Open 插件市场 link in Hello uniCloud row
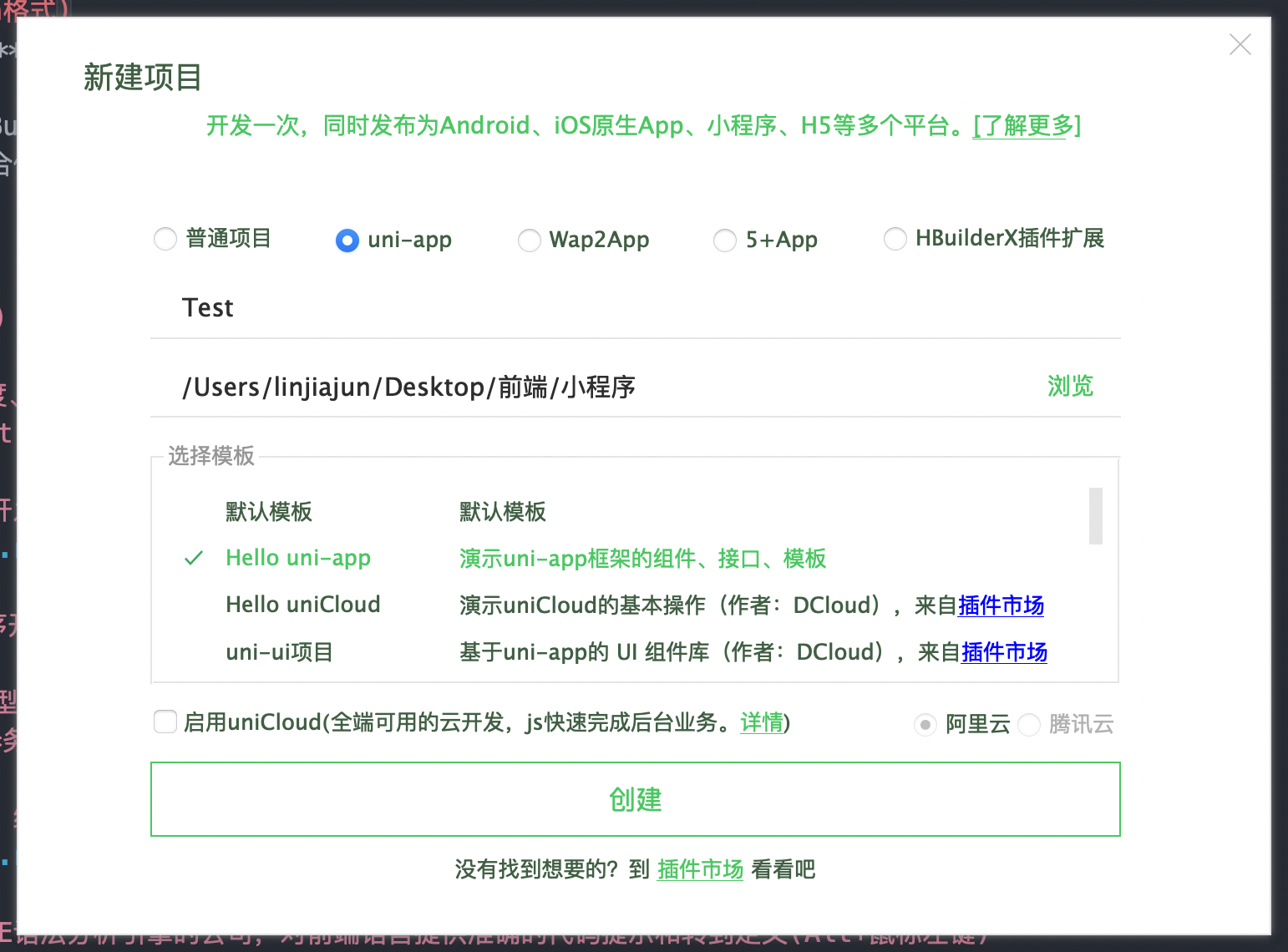The image size is (1288, 952). (x=1001, y=605)
